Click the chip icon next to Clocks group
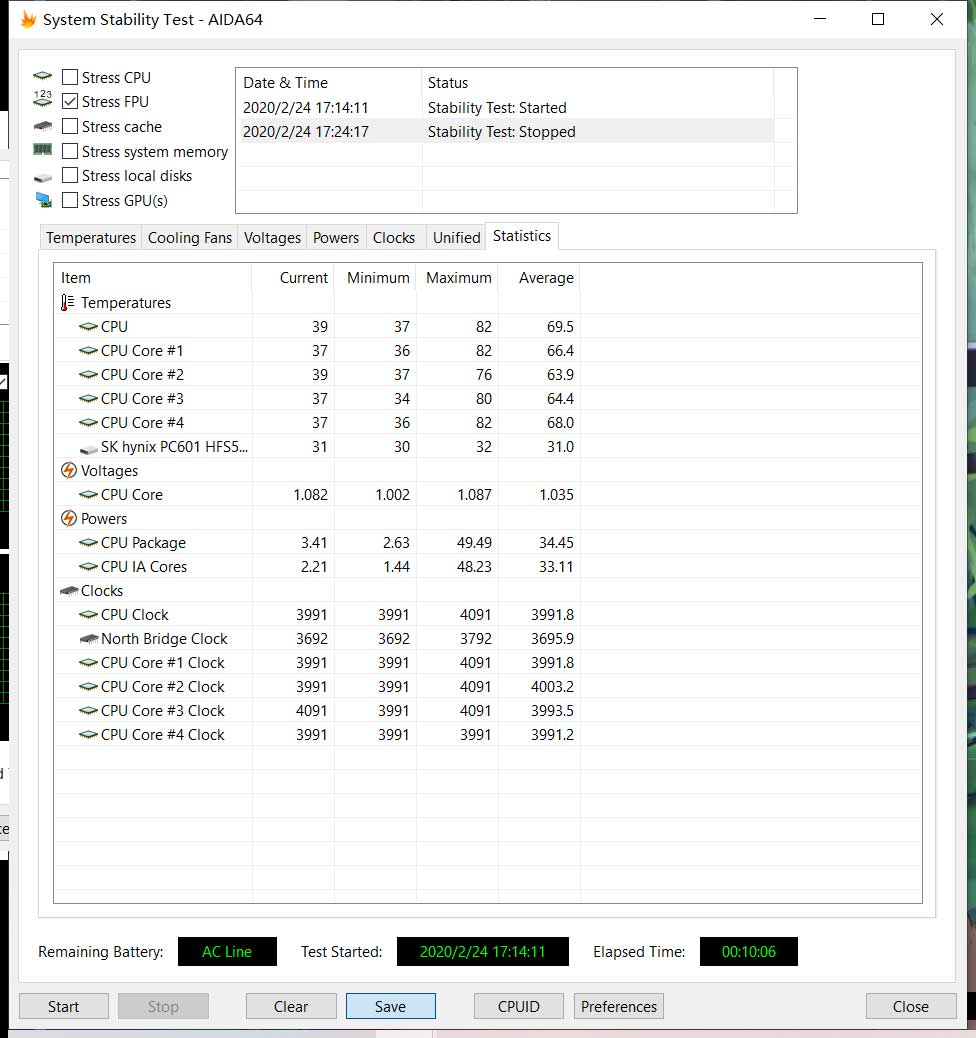The image size is (976, 1038). [x=69, y=590]
